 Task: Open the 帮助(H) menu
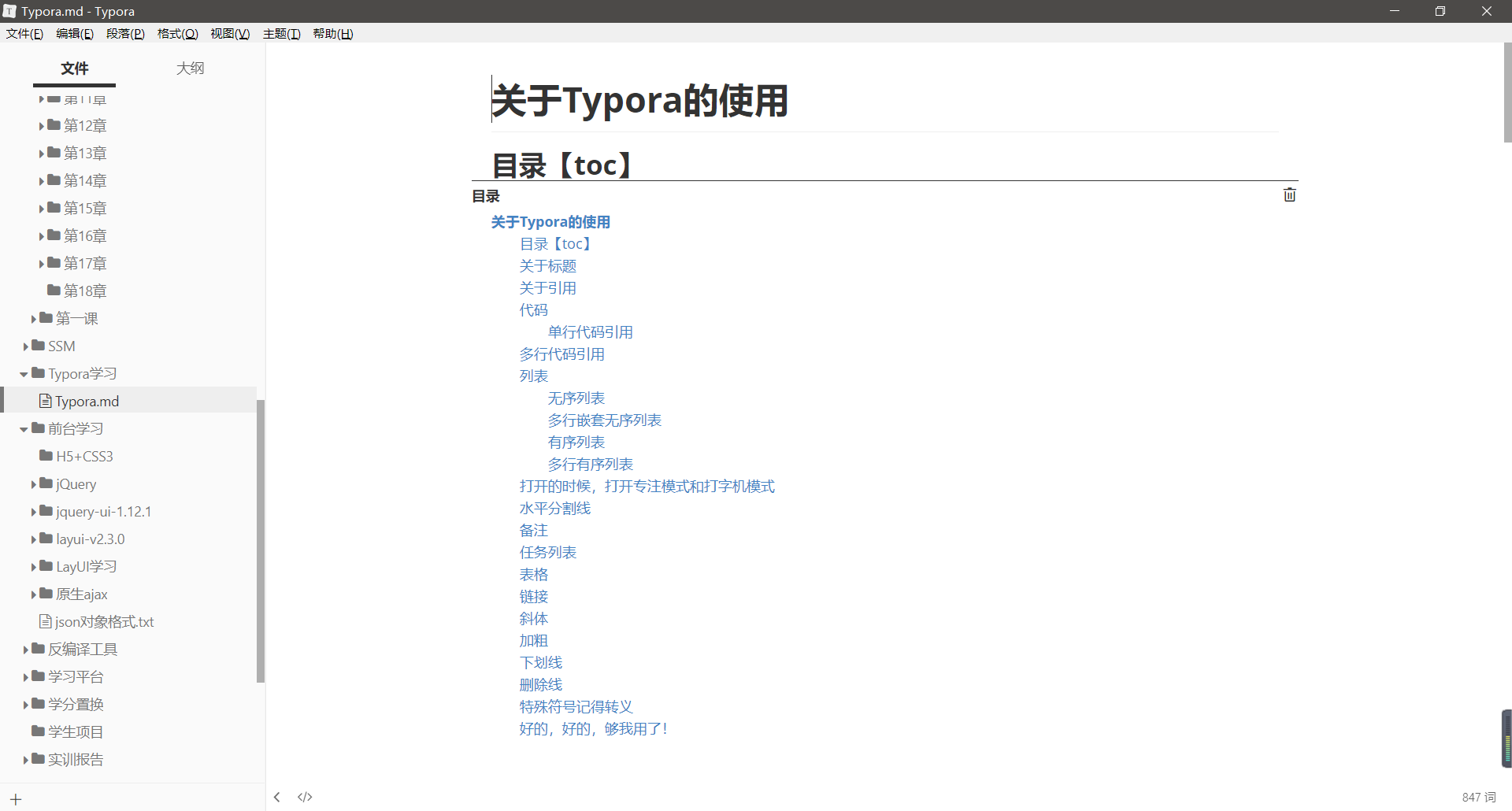tap(333, 34)
